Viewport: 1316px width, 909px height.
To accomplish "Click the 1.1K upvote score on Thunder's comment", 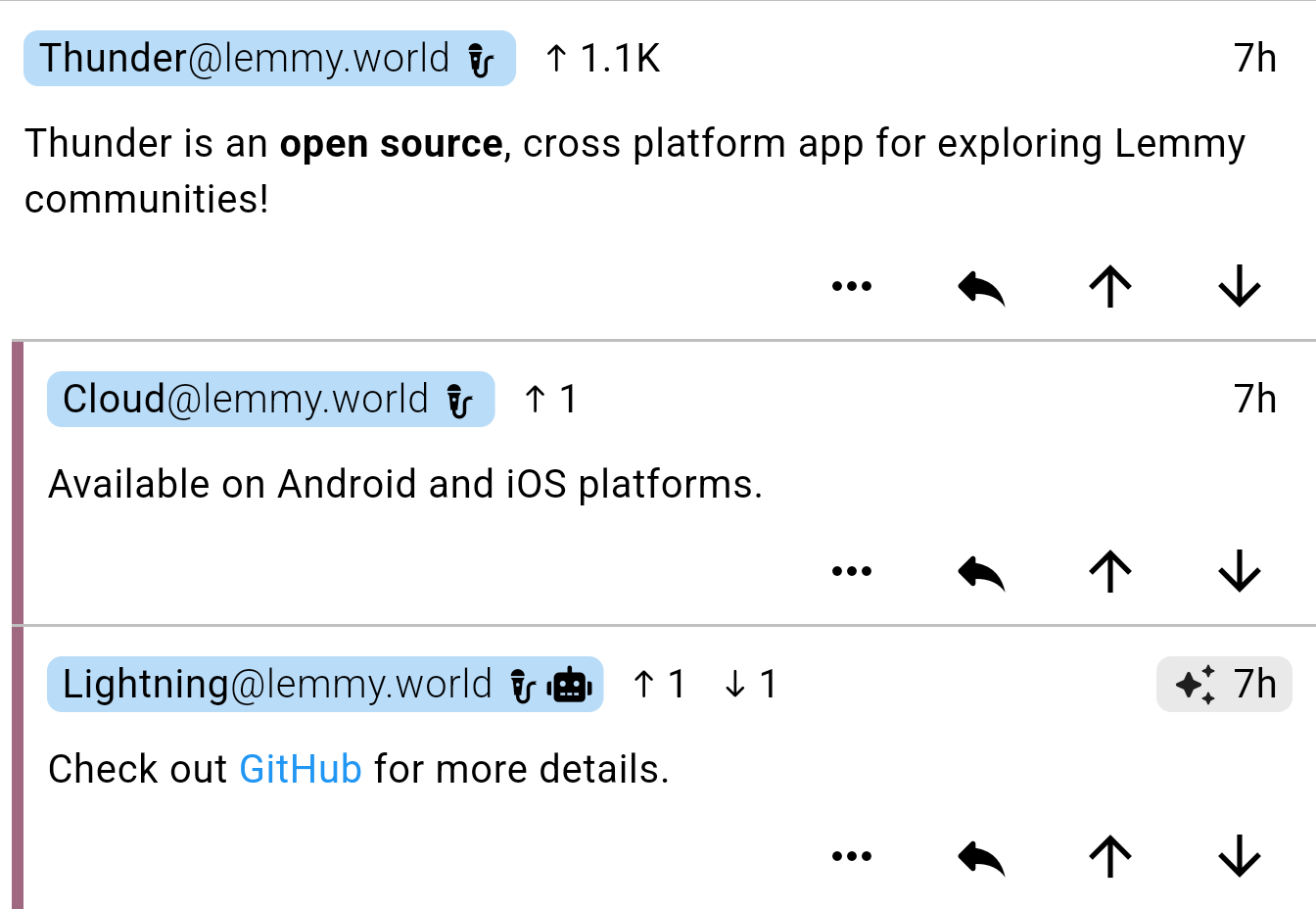I will coord(603,59).
